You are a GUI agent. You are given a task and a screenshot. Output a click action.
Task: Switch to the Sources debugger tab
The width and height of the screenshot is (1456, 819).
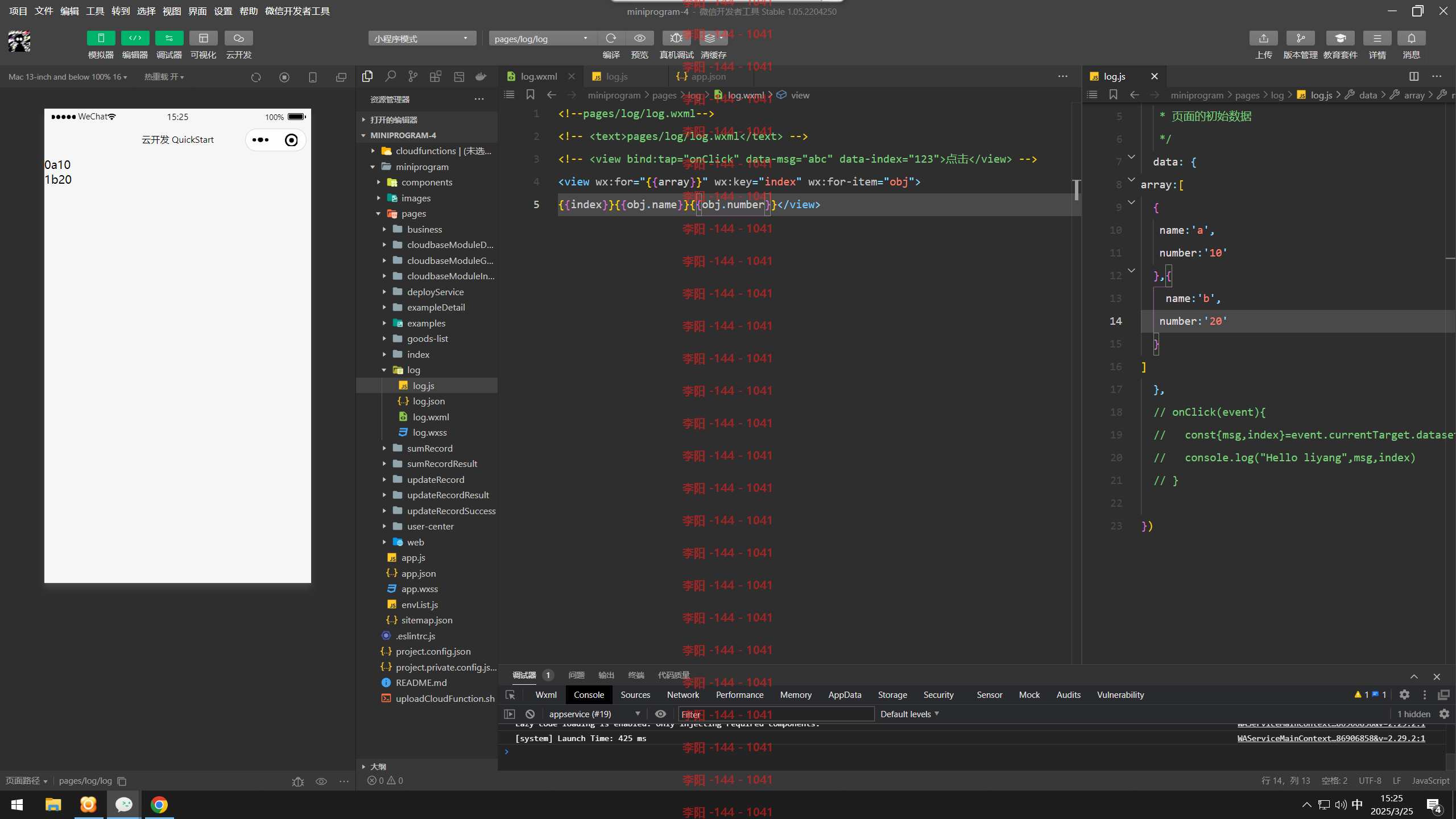click(x=635, y=694)
